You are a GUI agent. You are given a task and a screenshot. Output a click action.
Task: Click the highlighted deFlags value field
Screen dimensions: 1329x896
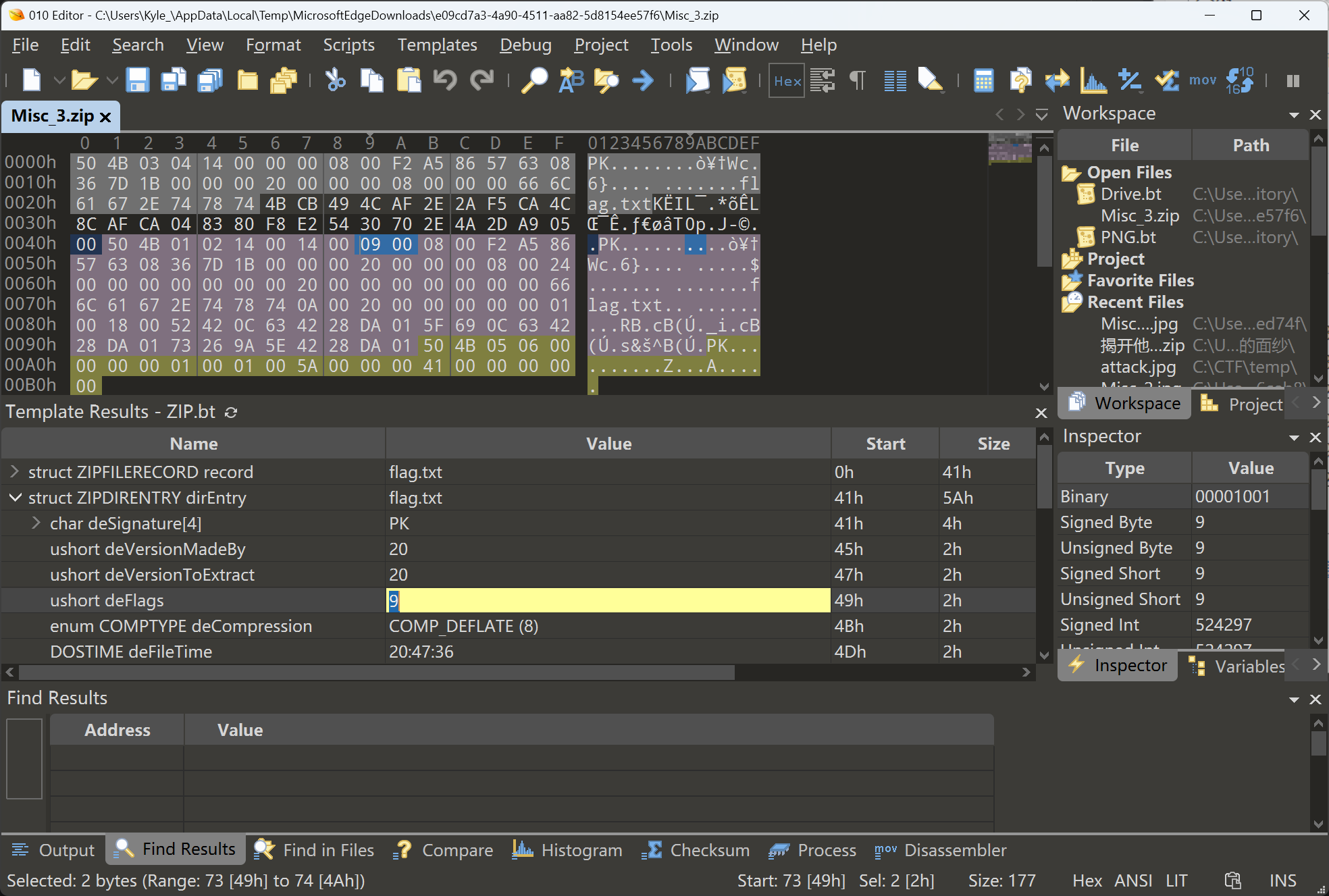(608, 600)
